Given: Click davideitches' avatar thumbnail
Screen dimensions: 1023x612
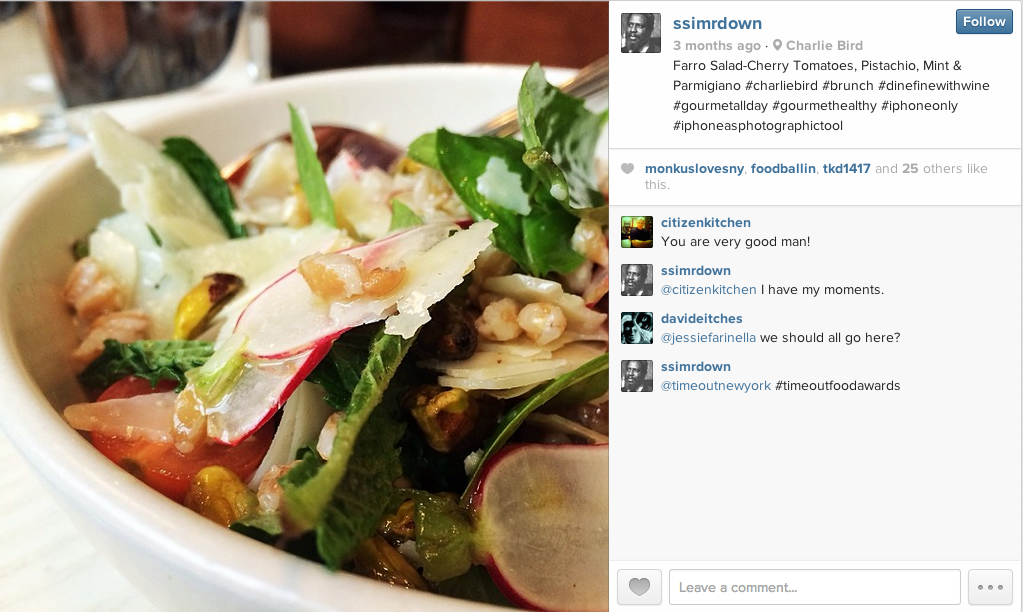Looking at the screenshot, I should pyautogui.click(x=637, y=328).
